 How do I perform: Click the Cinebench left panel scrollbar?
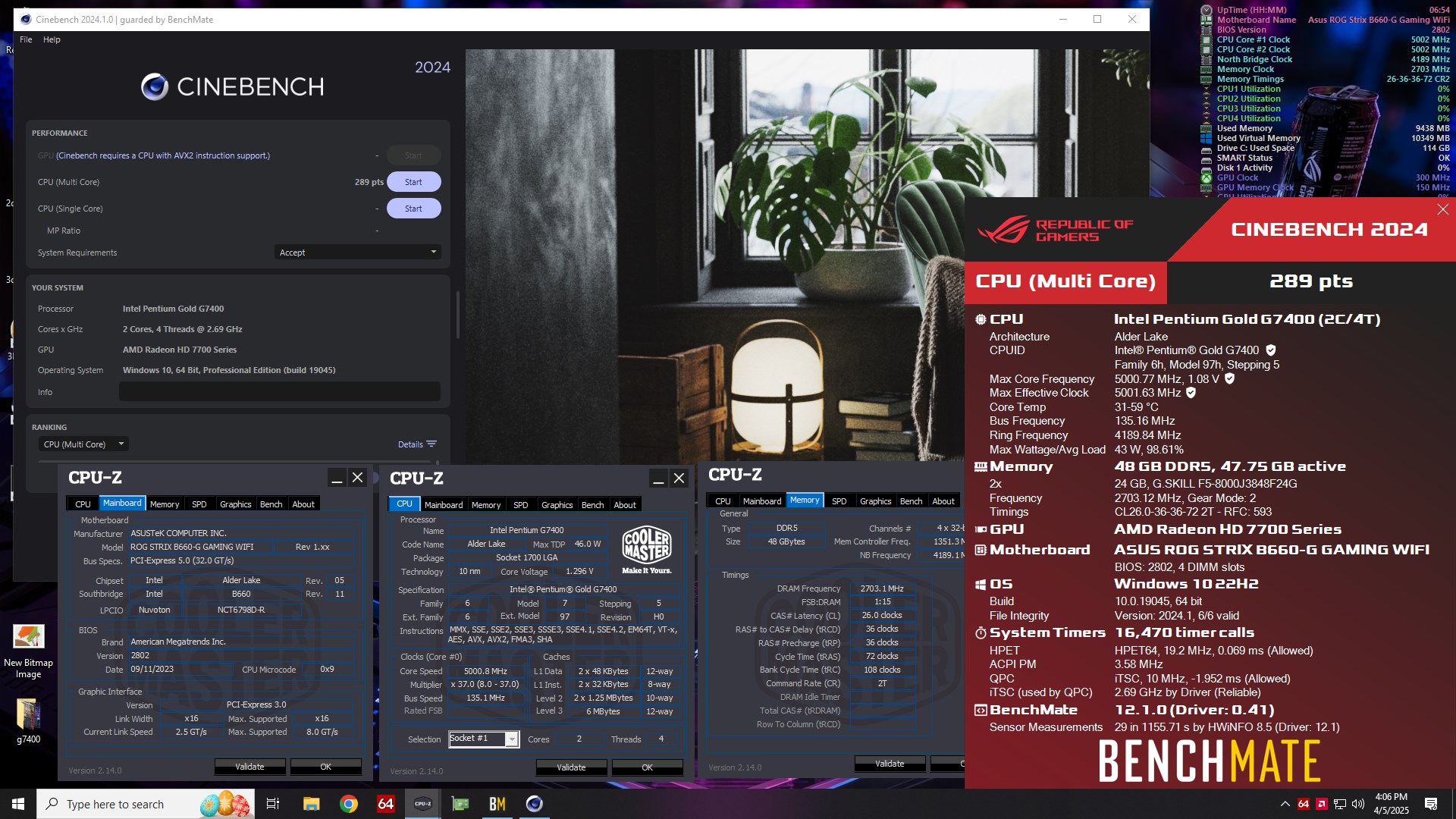(x=457, y=315)
